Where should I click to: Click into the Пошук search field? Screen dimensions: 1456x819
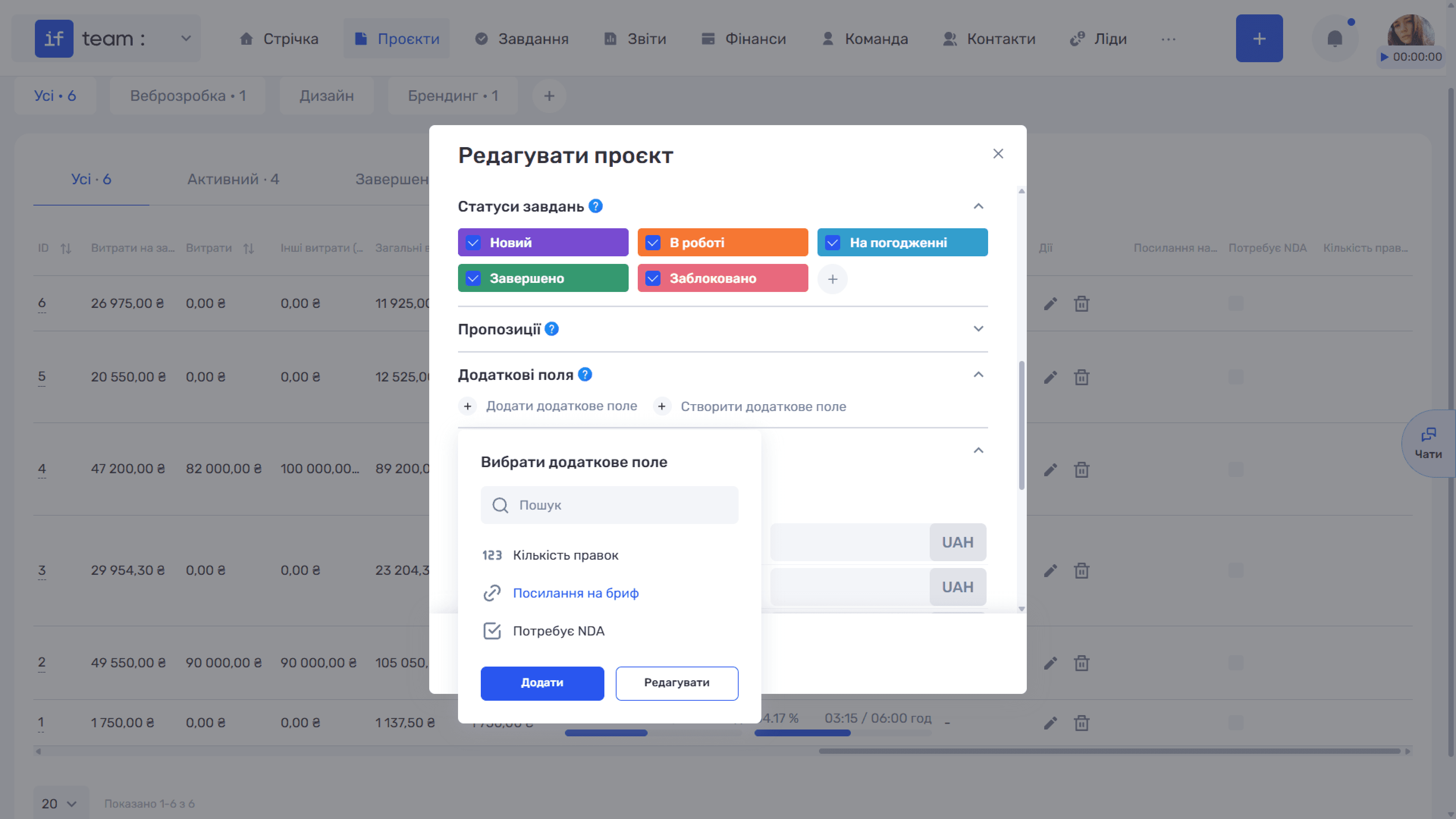(x=609, y=505)
